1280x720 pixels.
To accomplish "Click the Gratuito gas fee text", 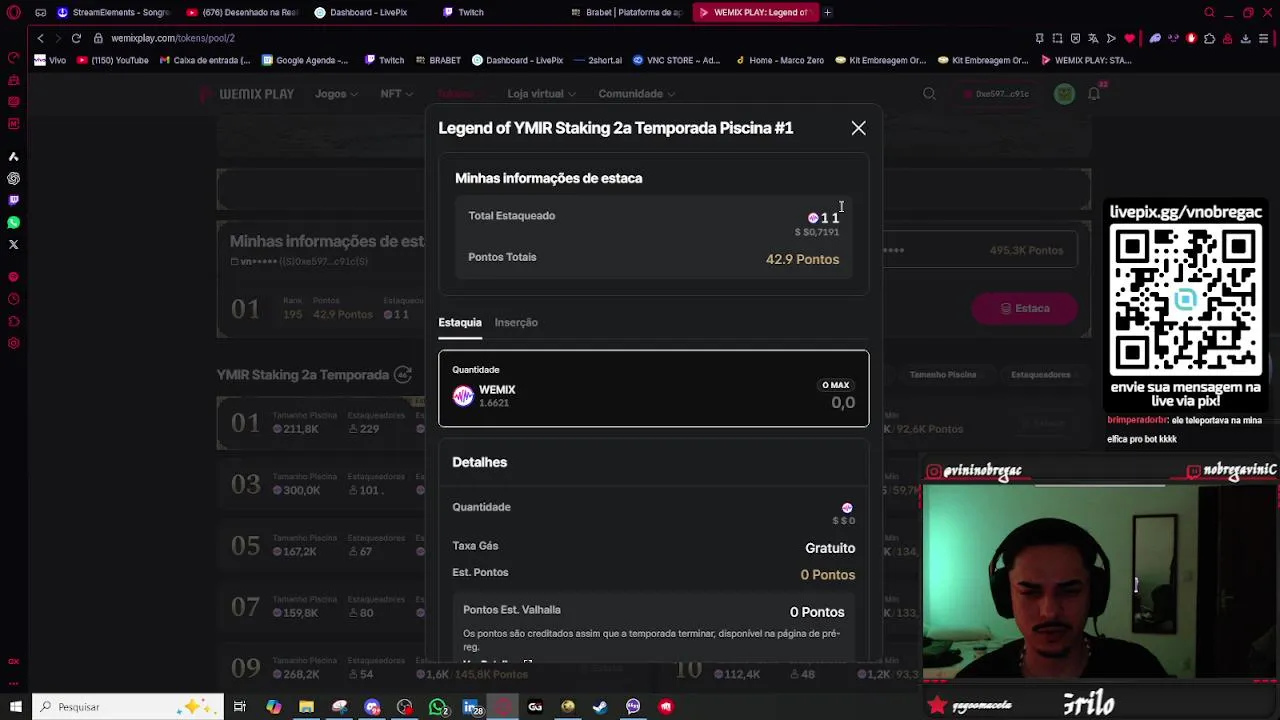I will pos(830,548).
